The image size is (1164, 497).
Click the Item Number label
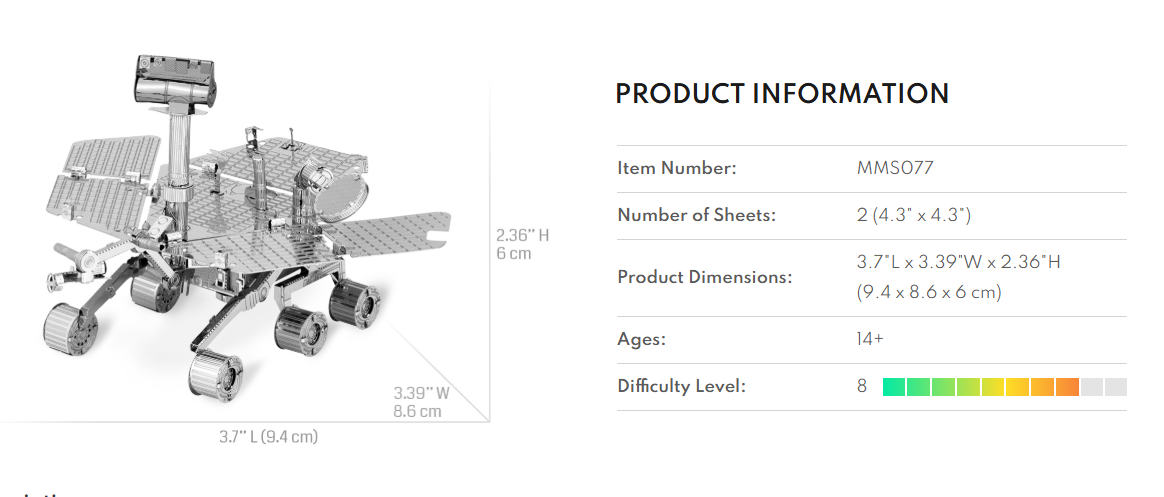tap(677, 168)
